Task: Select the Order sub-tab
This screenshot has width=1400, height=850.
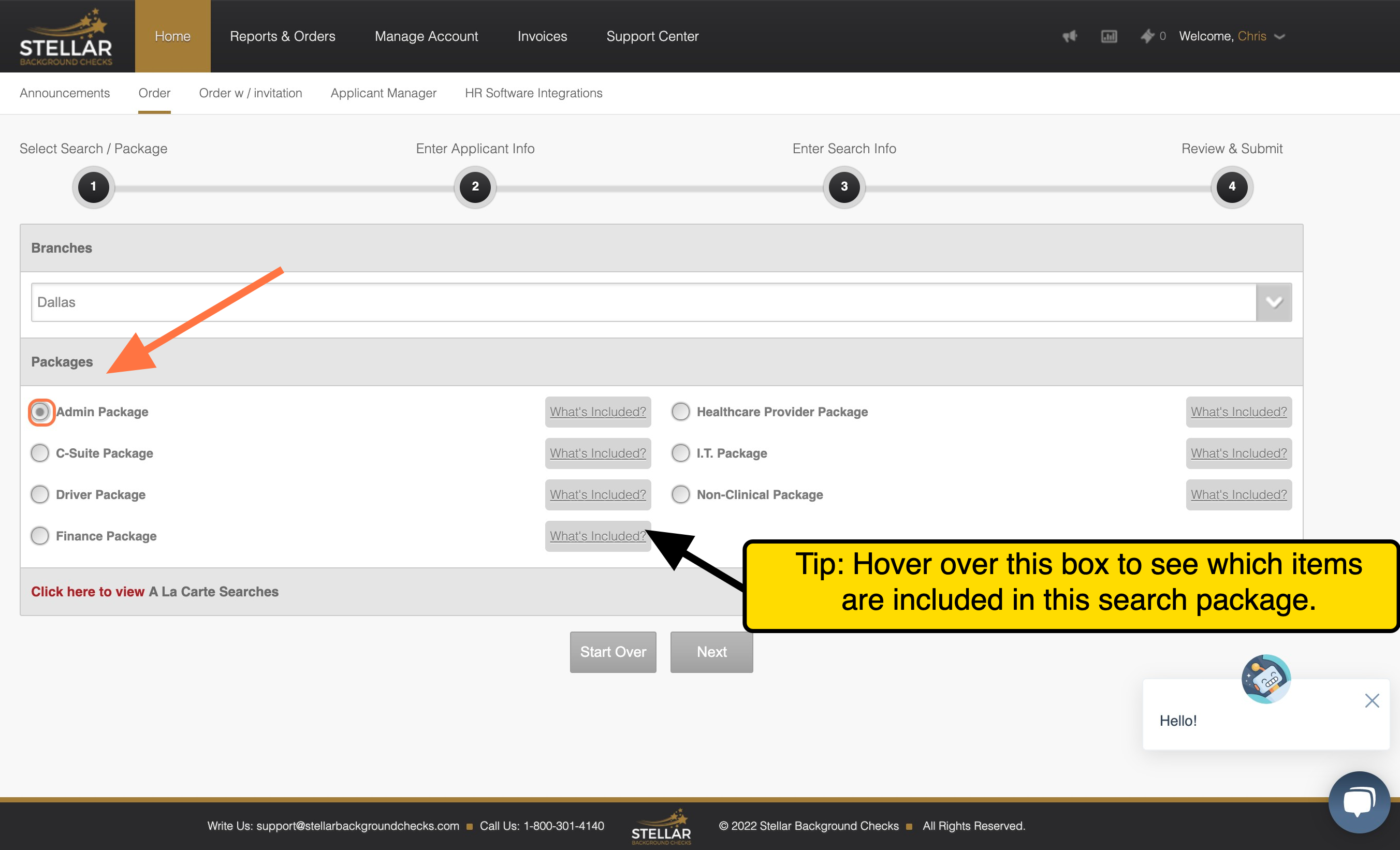Action: (154, 93)
